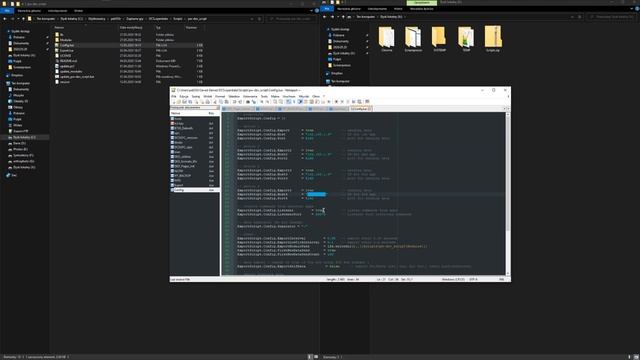640x360 pixels.
Task: Close the document switcher panel in Notepad++
Action: (217, 107)
